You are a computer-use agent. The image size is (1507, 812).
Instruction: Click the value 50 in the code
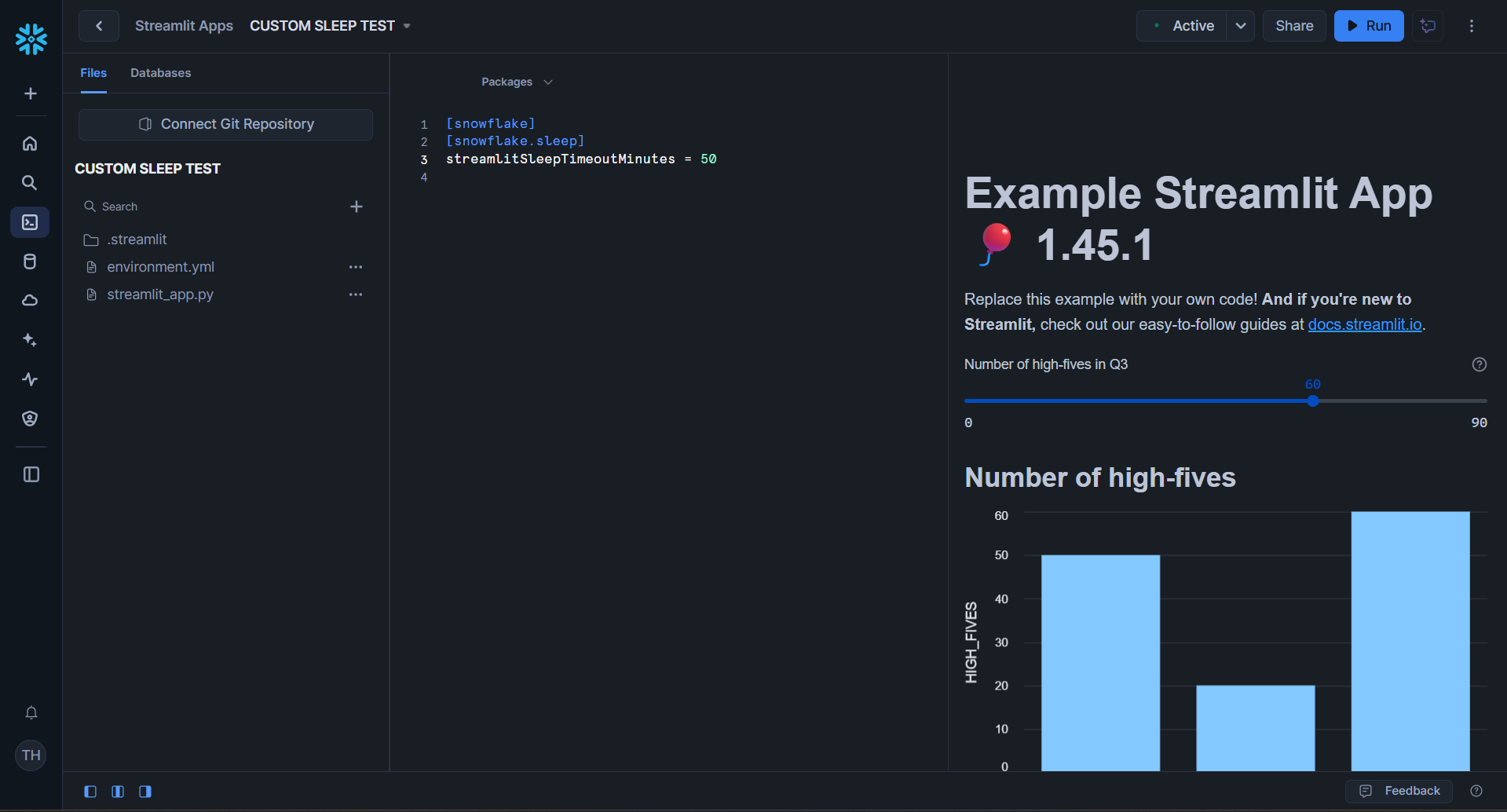tap(708, 159)
